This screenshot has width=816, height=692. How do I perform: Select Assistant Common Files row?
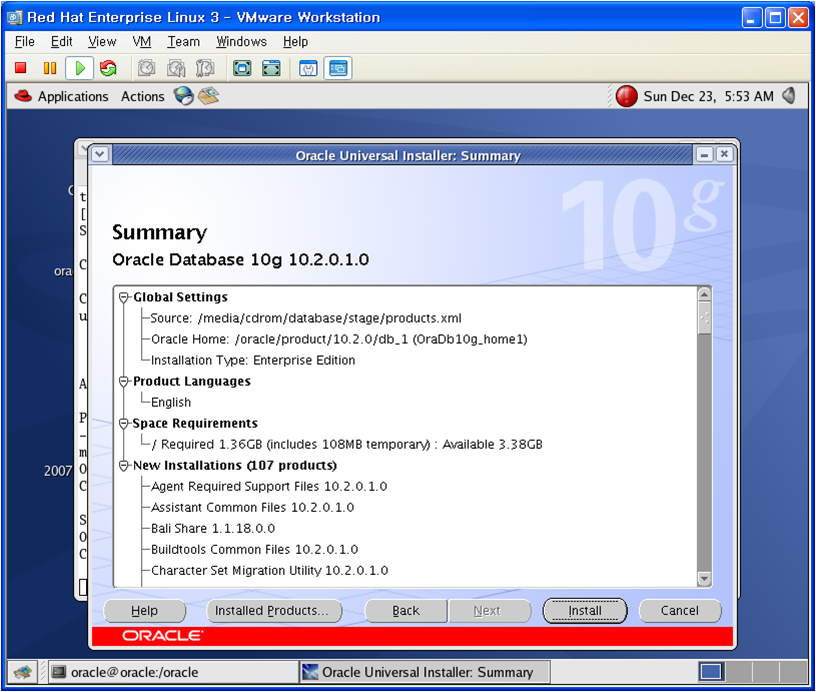pyautogui.click(x=252, y=507)
